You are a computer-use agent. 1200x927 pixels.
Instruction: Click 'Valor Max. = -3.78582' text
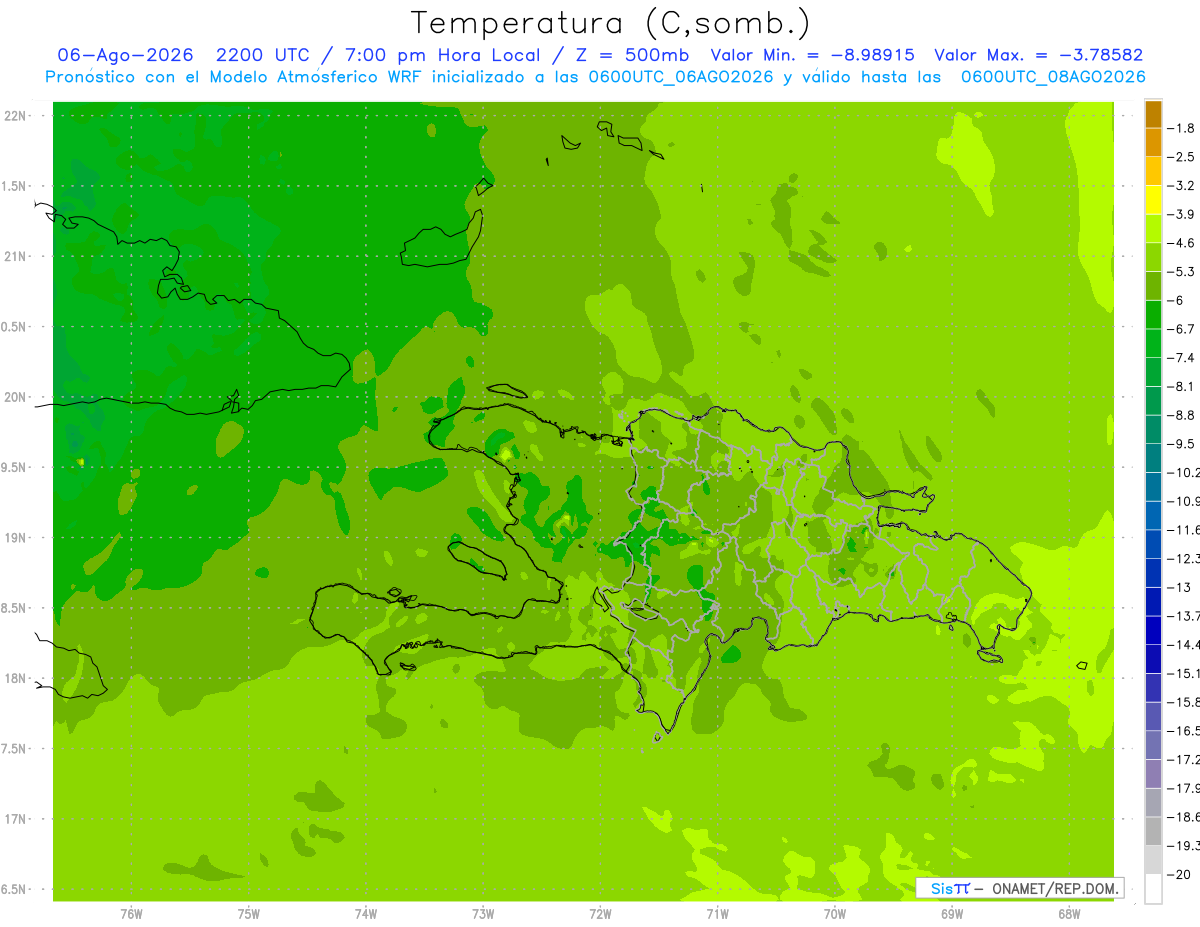tap(1039, 55)
